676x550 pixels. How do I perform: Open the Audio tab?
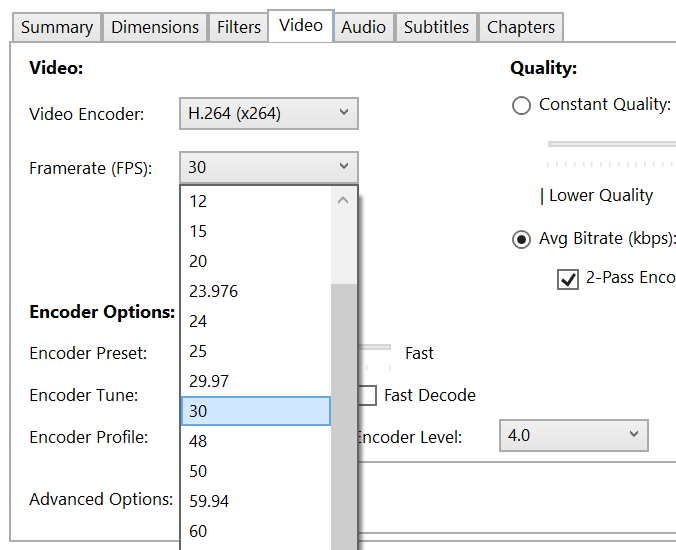(363, 27)
